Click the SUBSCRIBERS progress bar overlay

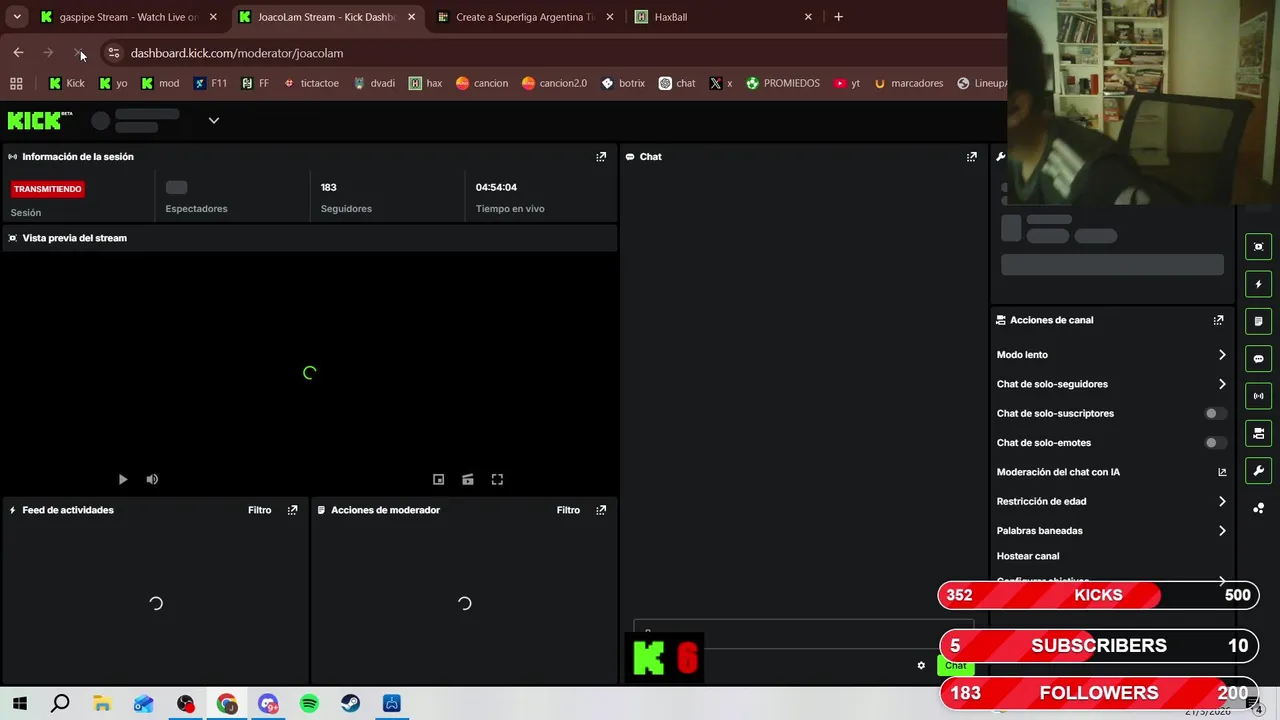point(1097,646)
